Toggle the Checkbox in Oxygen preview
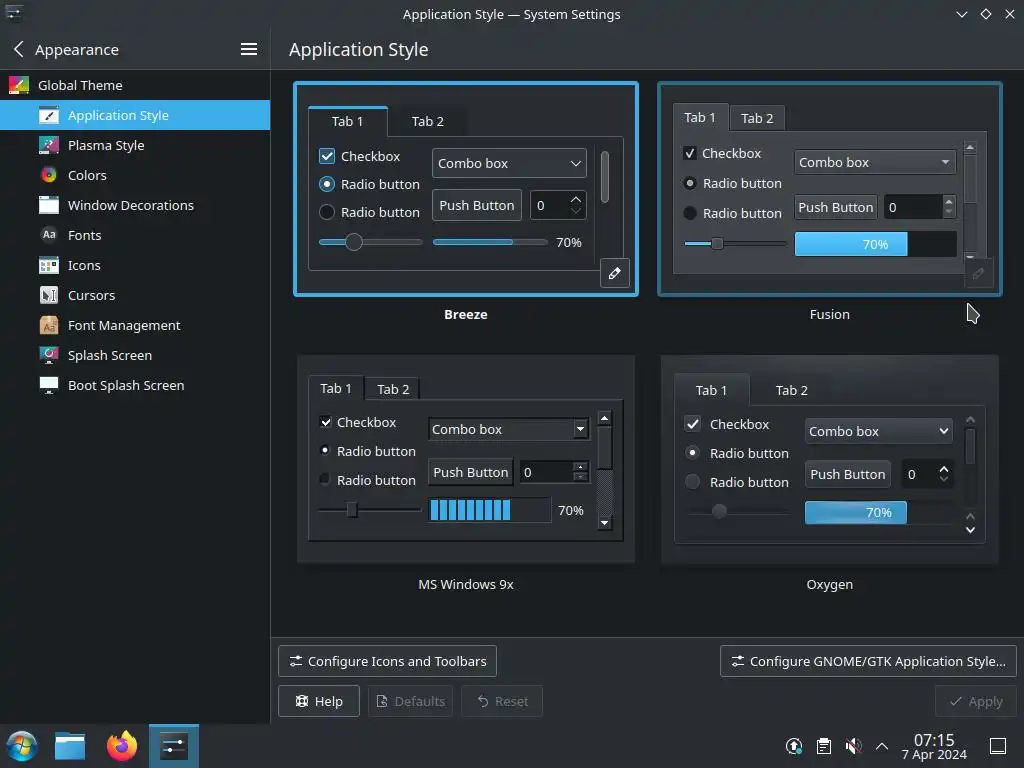Viewport: 1024px width, 768px height. (693, 424)
